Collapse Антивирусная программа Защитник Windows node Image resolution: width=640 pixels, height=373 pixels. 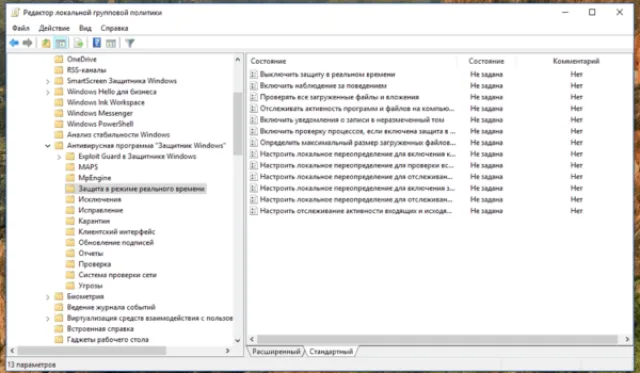click(x=48, y=146)
